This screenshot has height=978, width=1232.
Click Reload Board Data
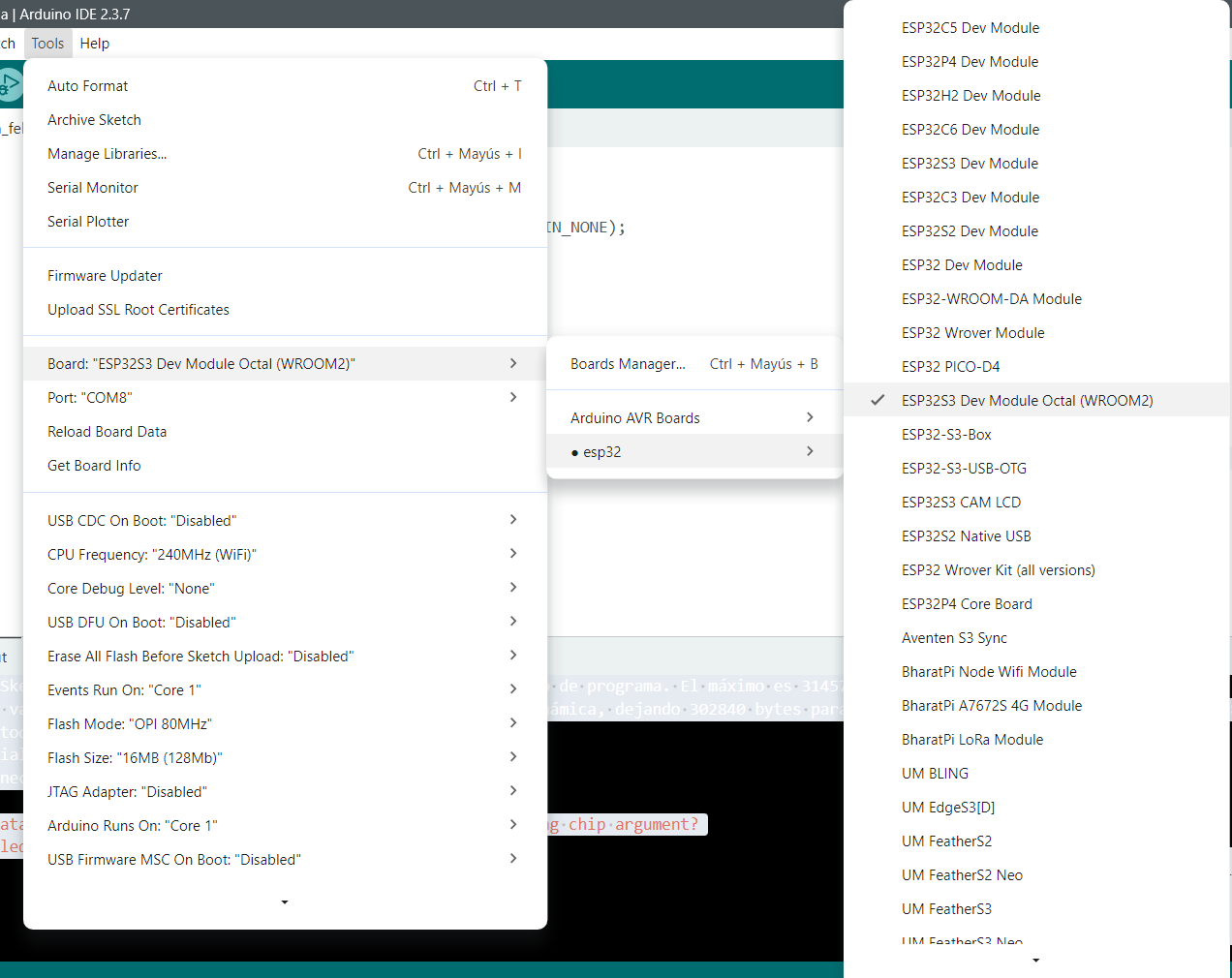coord(285,432)
